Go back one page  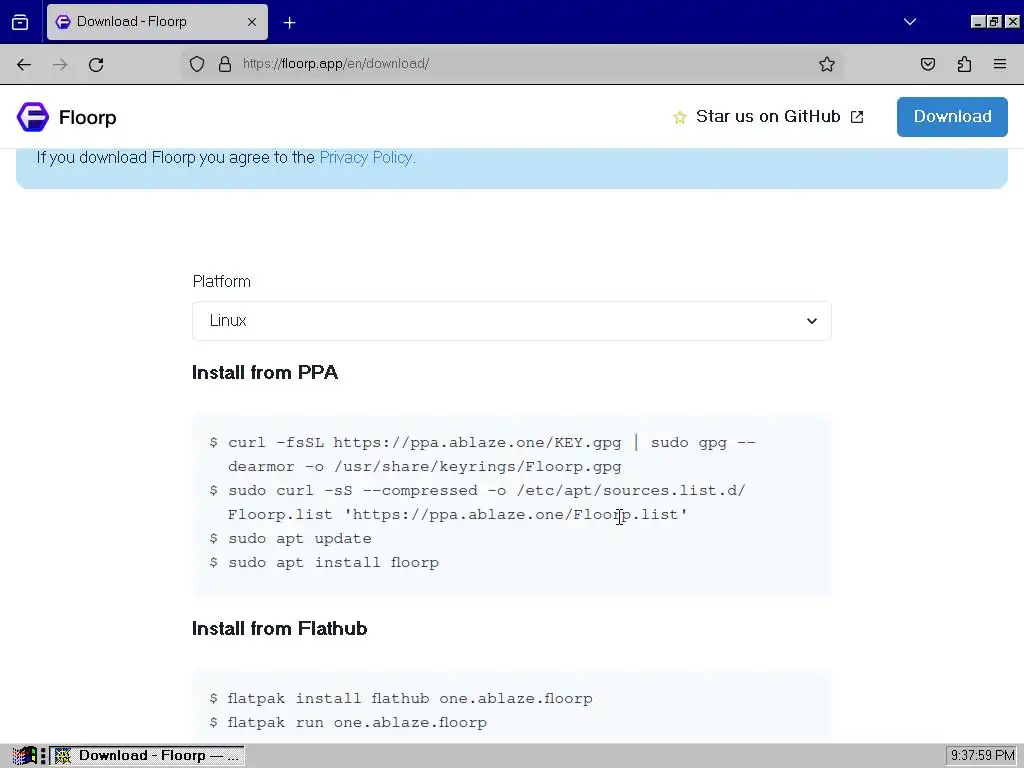click(24, 64)
